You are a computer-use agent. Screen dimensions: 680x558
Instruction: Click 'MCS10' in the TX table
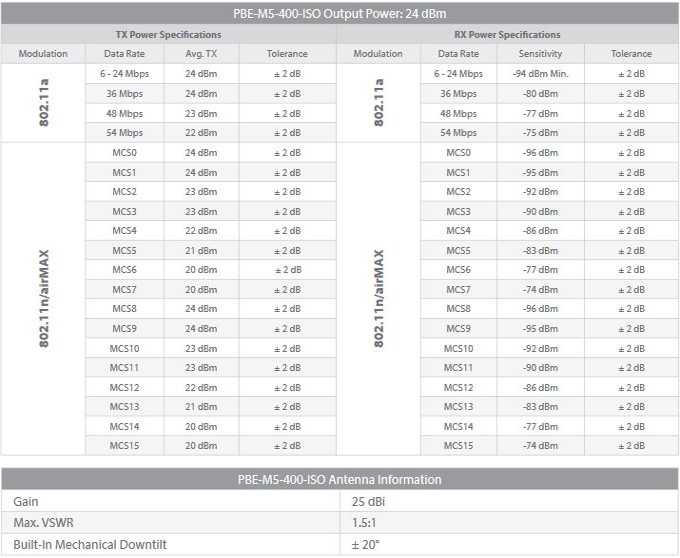click(124, 349)
